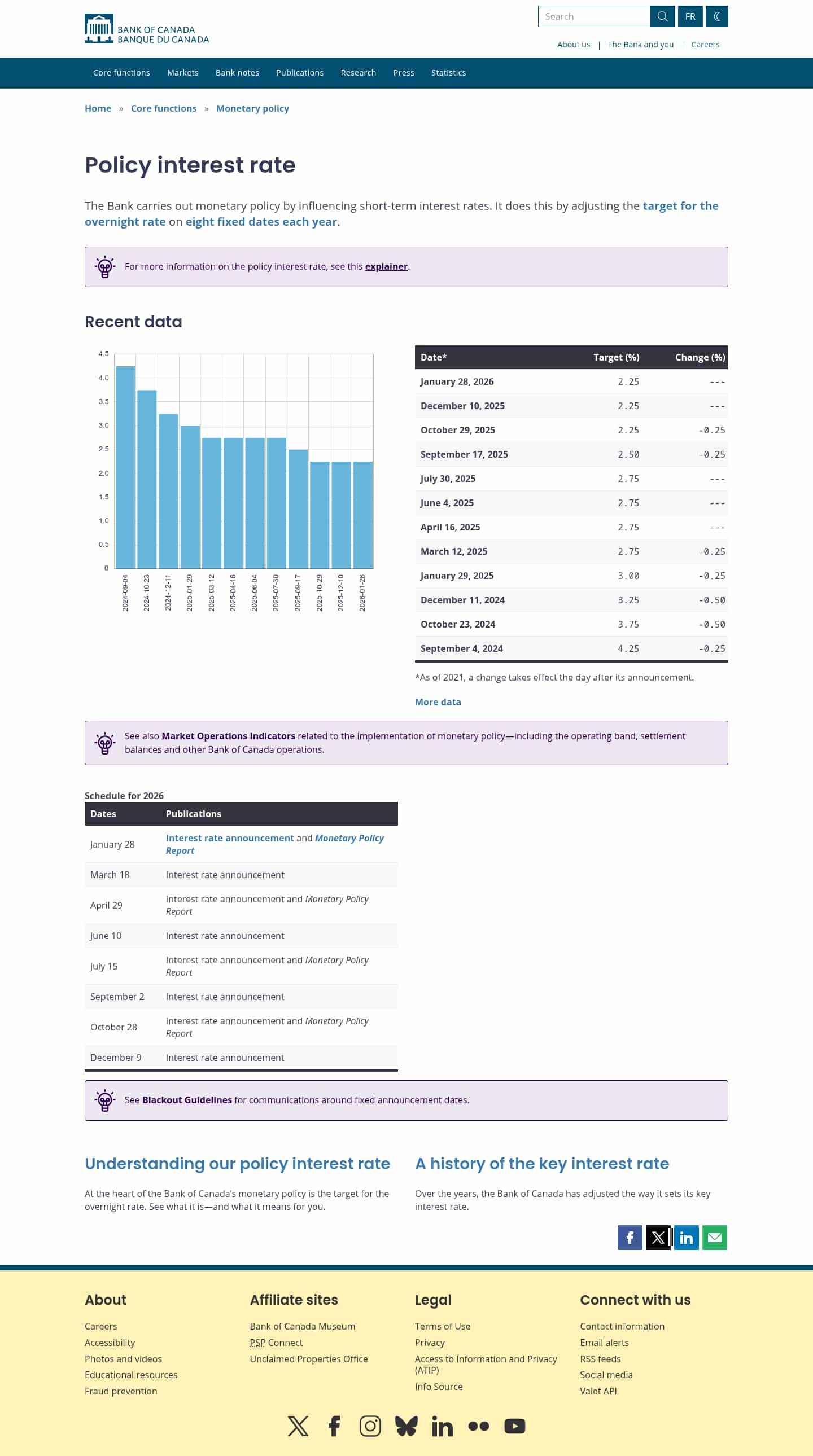This screenshot has width=813, height=1456.
Task: Open the footer Careers link under About
Action: 100,1326
